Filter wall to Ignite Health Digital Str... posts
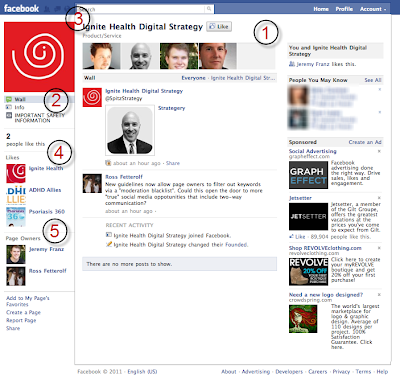Viewport: 400px width, 386px height. [x=243, y=78]
